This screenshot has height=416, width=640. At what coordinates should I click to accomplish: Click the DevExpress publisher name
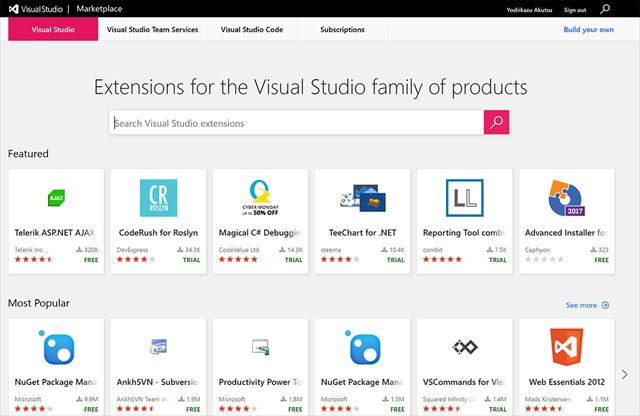tap(132, 250)
